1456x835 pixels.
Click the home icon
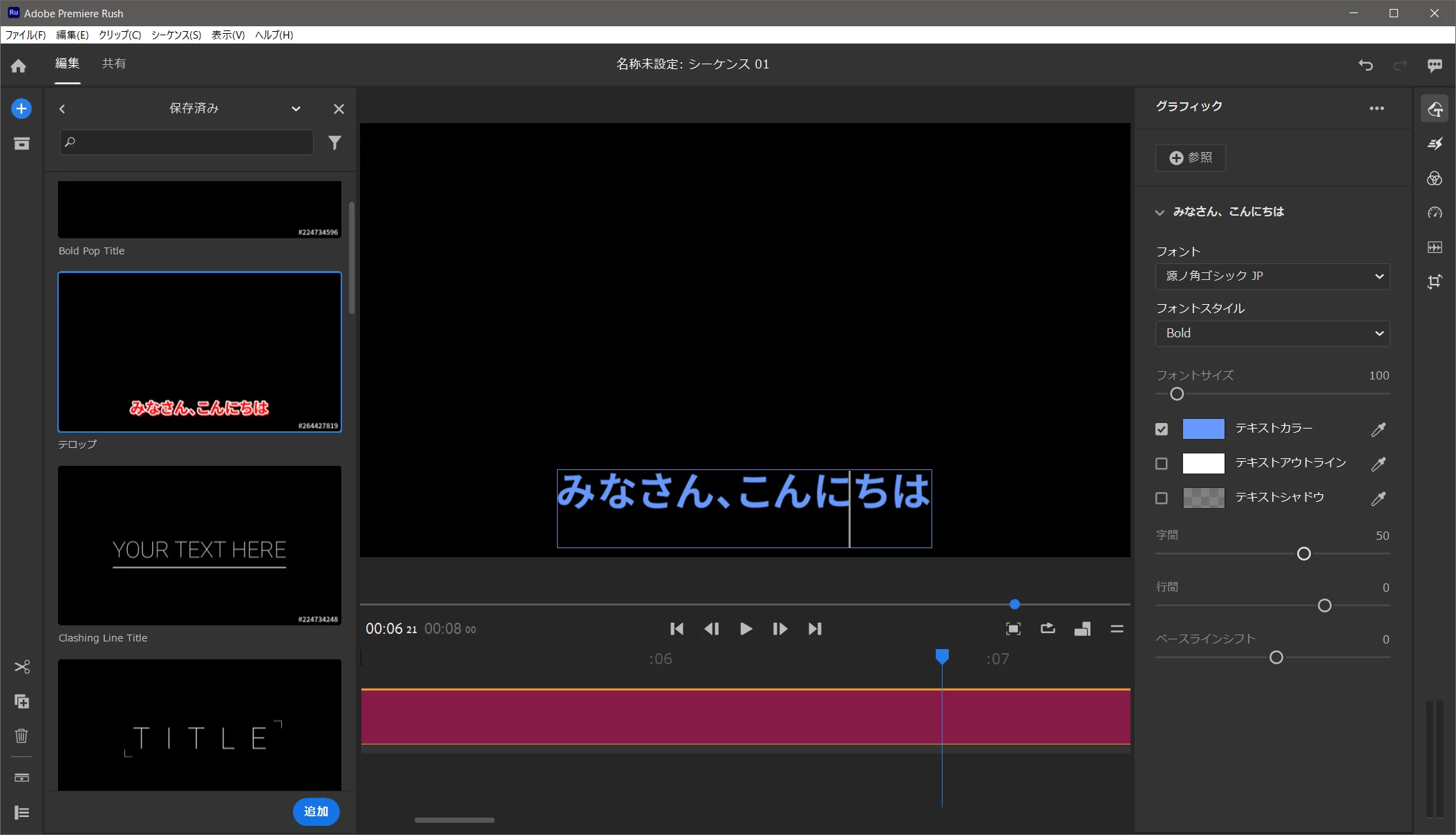pyautogui.click(x=19, y=66)
